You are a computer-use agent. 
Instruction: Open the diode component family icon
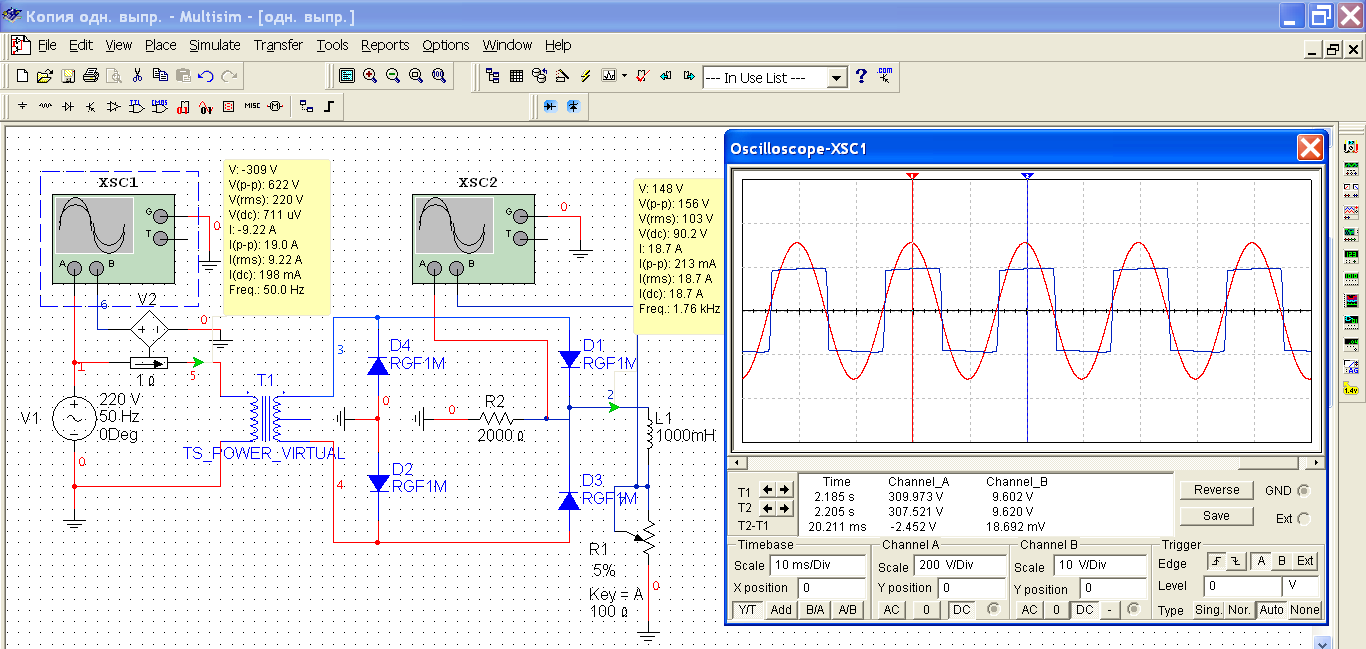pos(69,106)
